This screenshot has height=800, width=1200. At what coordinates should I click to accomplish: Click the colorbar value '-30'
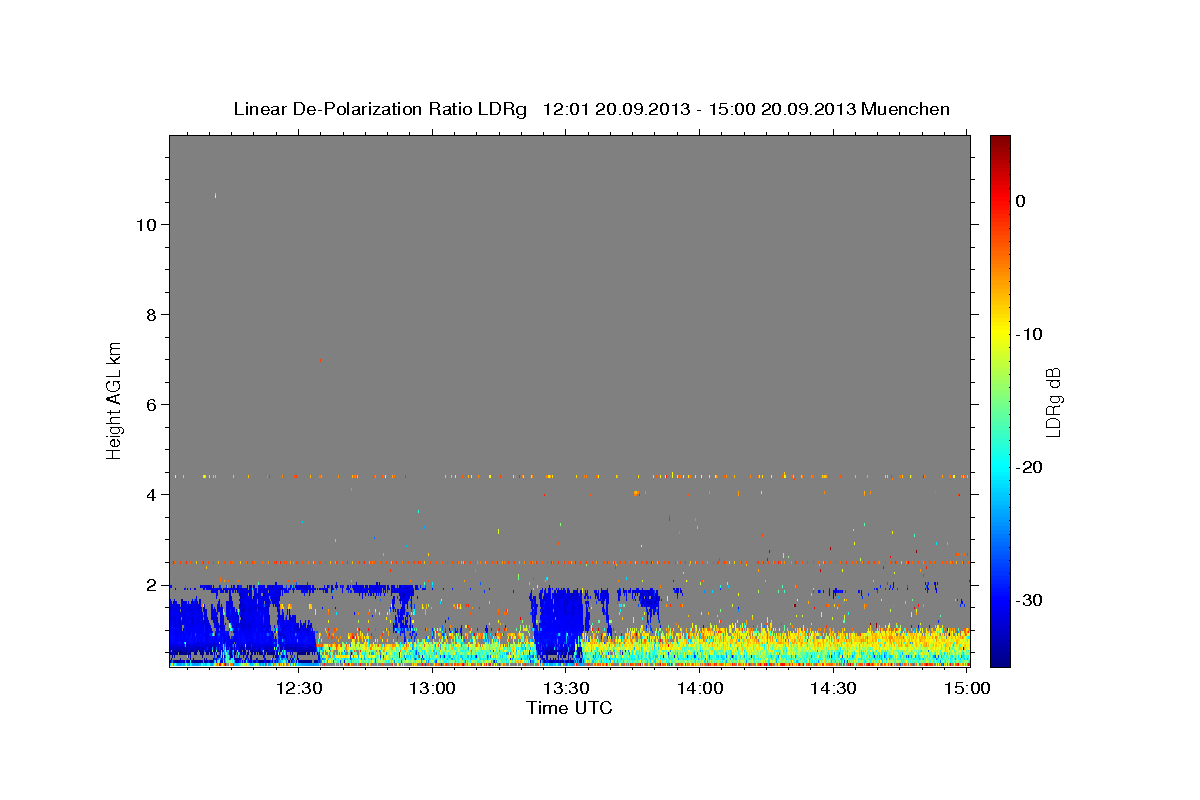coord(1030,600)
